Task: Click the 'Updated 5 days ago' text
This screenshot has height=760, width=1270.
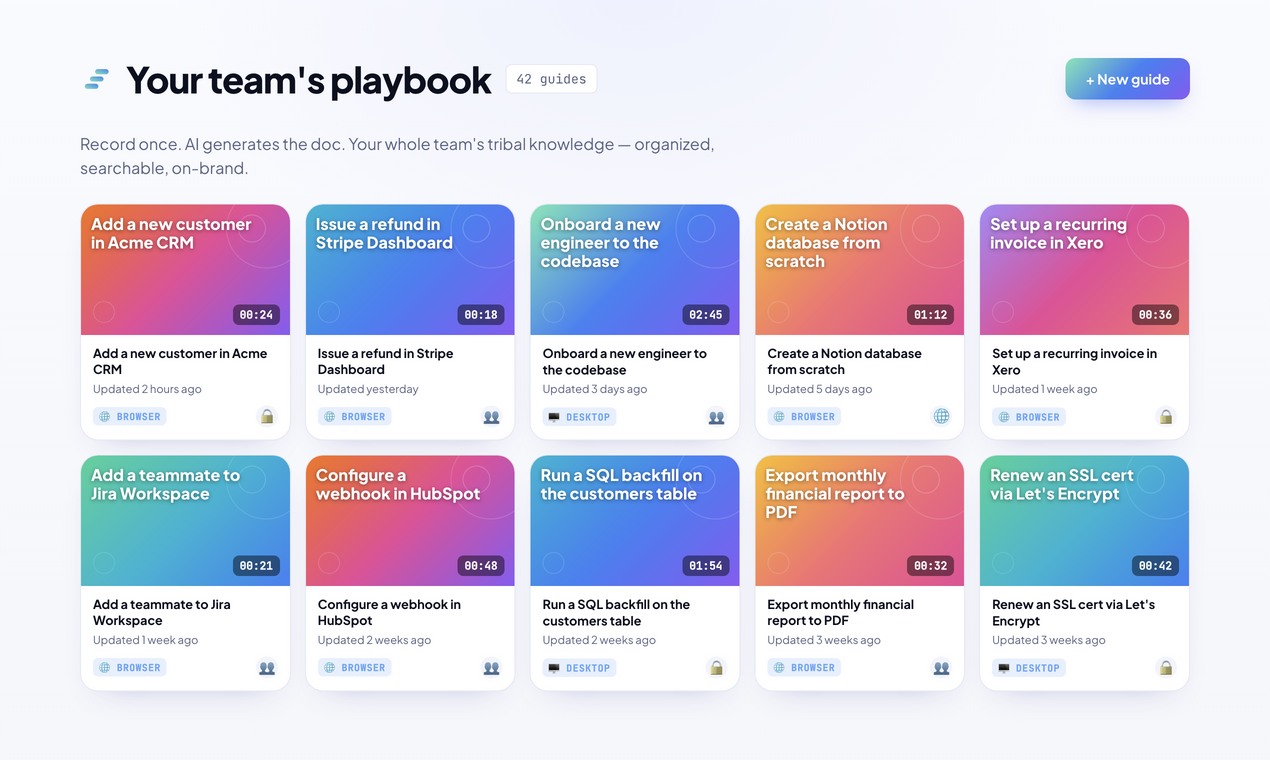Action: click(819, 389)
